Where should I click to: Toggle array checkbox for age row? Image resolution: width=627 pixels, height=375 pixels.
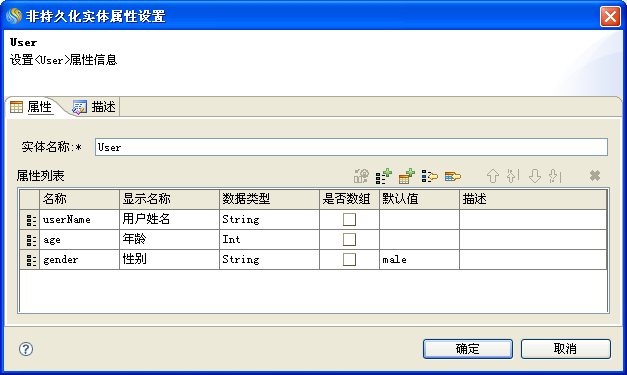coord(349,239)
